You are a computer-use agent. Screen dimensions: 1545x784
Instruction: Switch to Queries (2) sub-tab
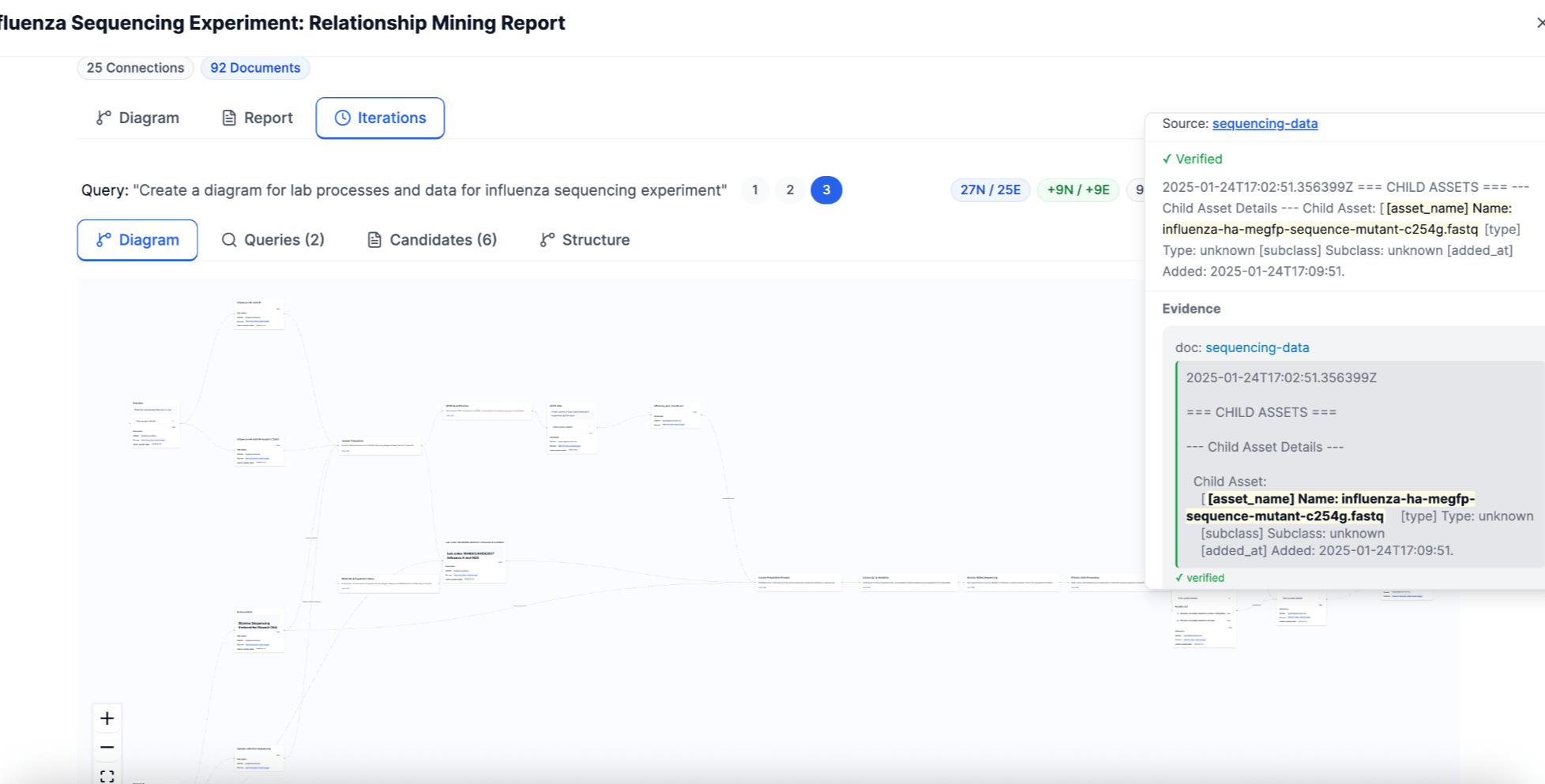273,240
